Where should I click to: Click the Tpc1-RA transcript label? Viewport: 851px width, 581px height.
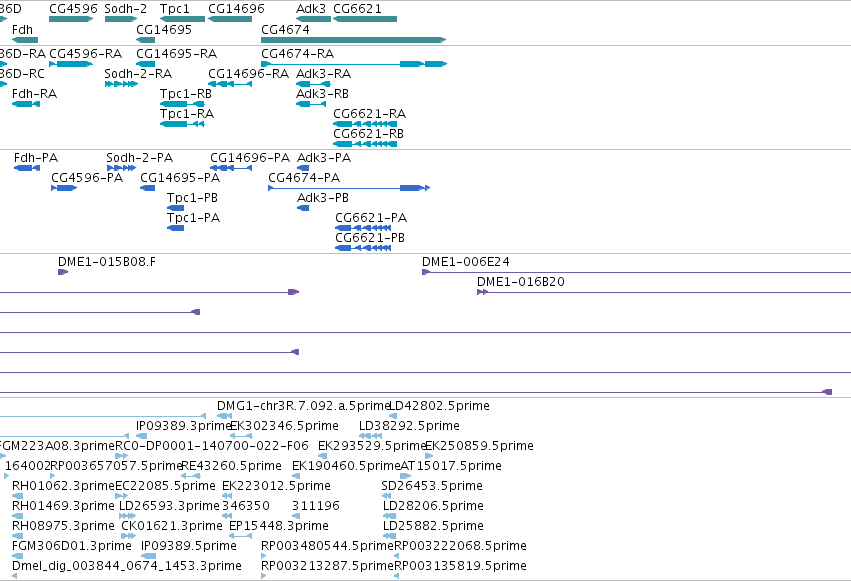click(187, 114)
